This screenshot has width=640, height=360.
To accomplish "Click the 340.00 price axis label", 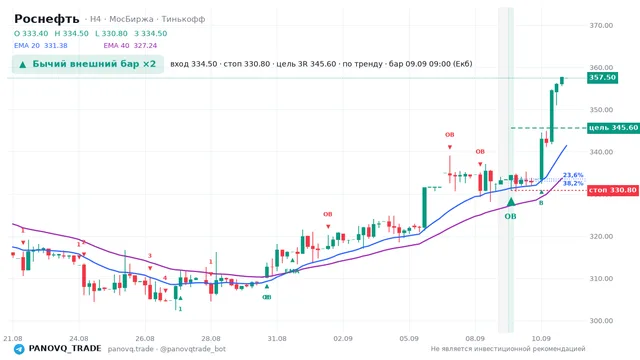I will (601, 152).
